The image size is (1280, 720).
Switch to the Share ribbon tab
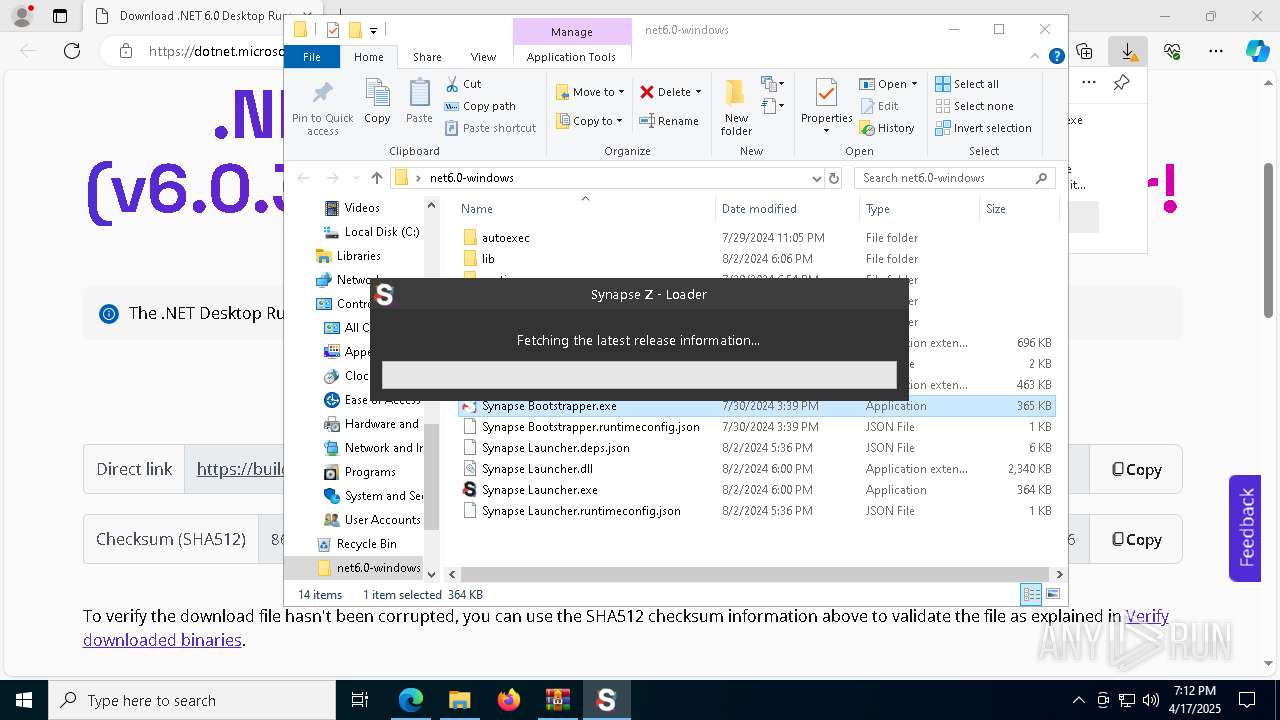click(x=427, y=57)
